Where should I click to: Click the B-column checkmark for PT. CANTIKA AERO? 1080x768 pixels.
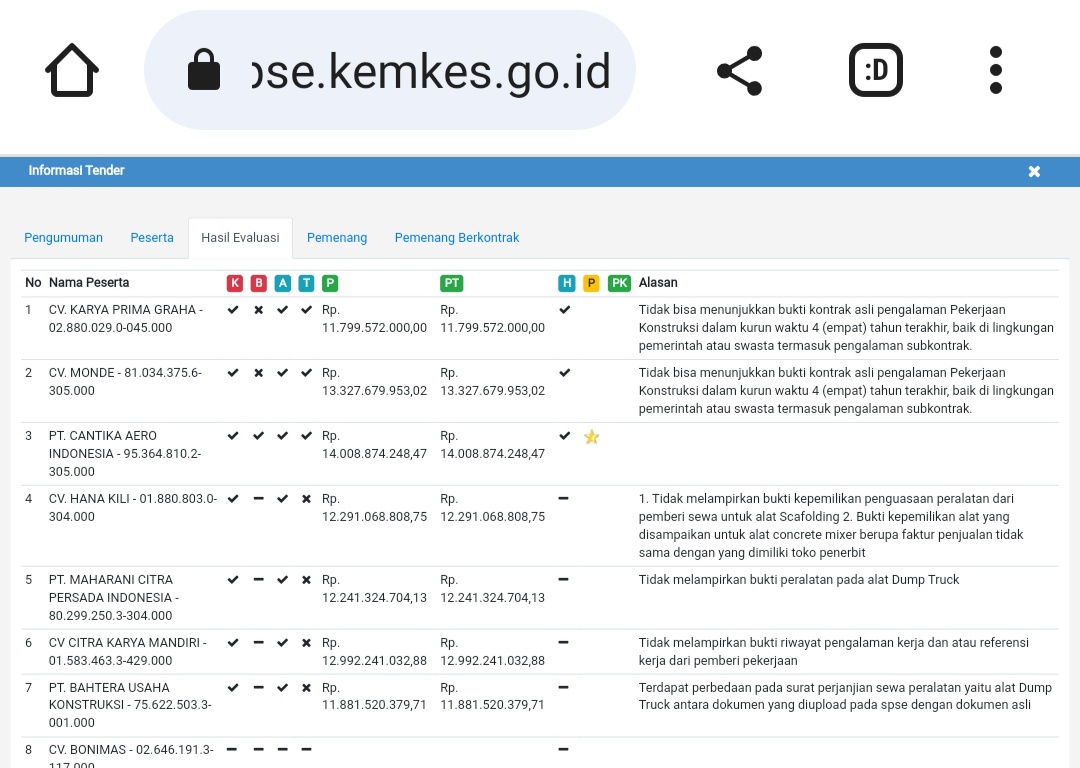tap(258, 435)
